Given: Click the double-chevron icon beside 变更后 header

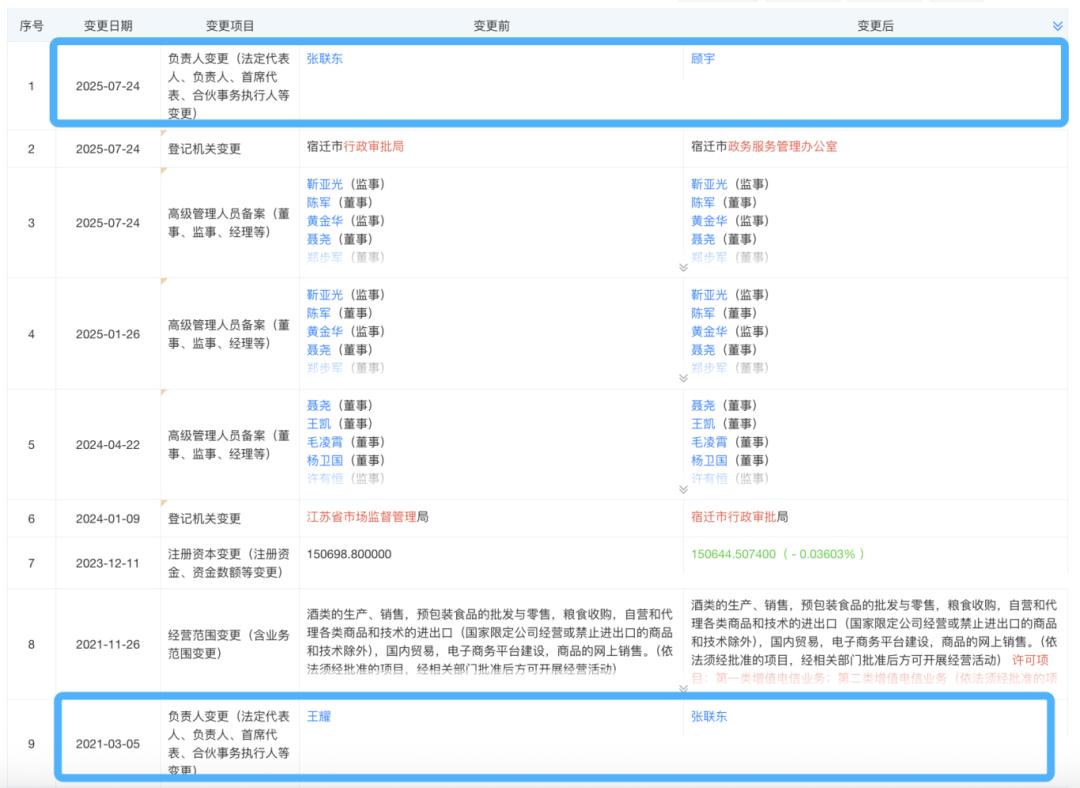Looking at the screenshot, I should pos(1057,26).
